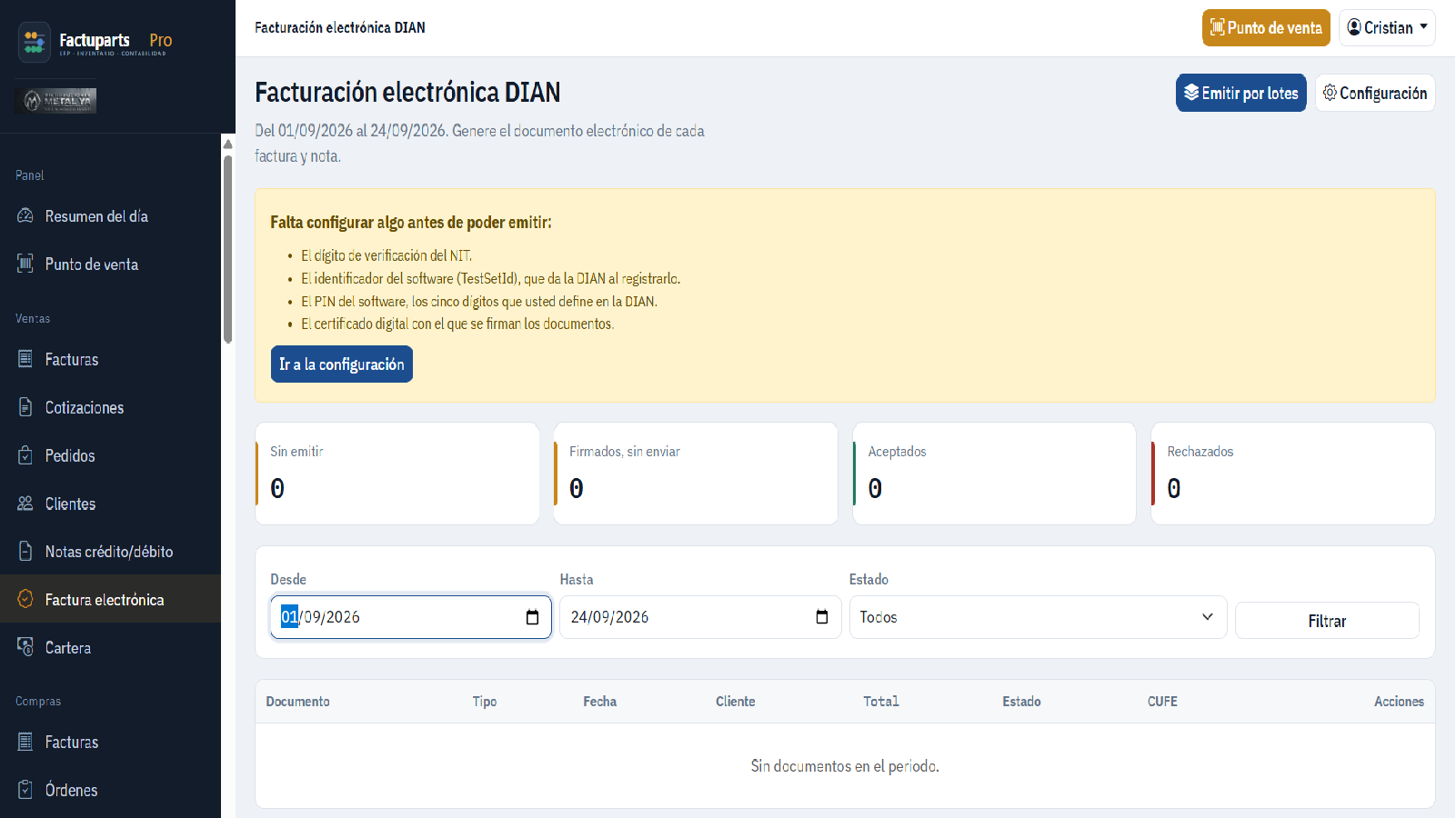Focus the Hasta date input field

[x=700, y=617]
